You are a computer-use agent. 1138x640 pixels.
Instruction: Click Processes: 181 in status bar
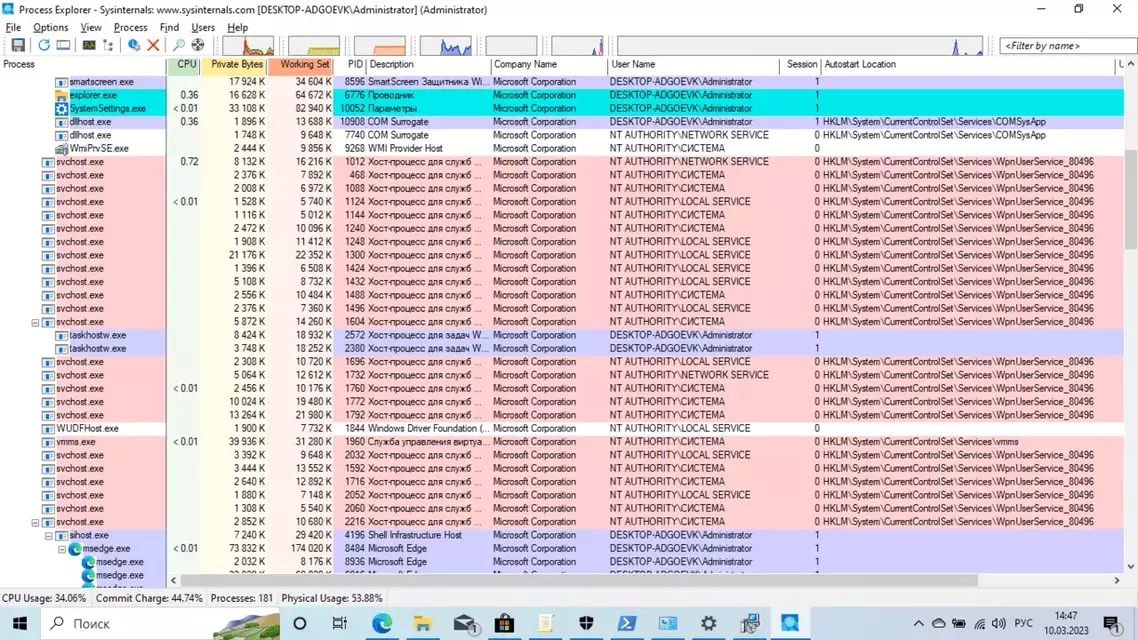[x=242, y=599]
